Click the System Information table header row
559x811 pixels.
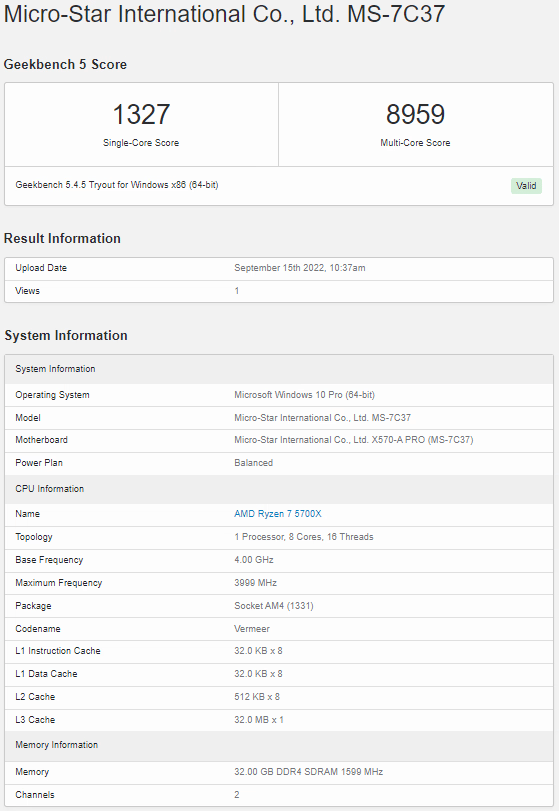tap(279, 369)
